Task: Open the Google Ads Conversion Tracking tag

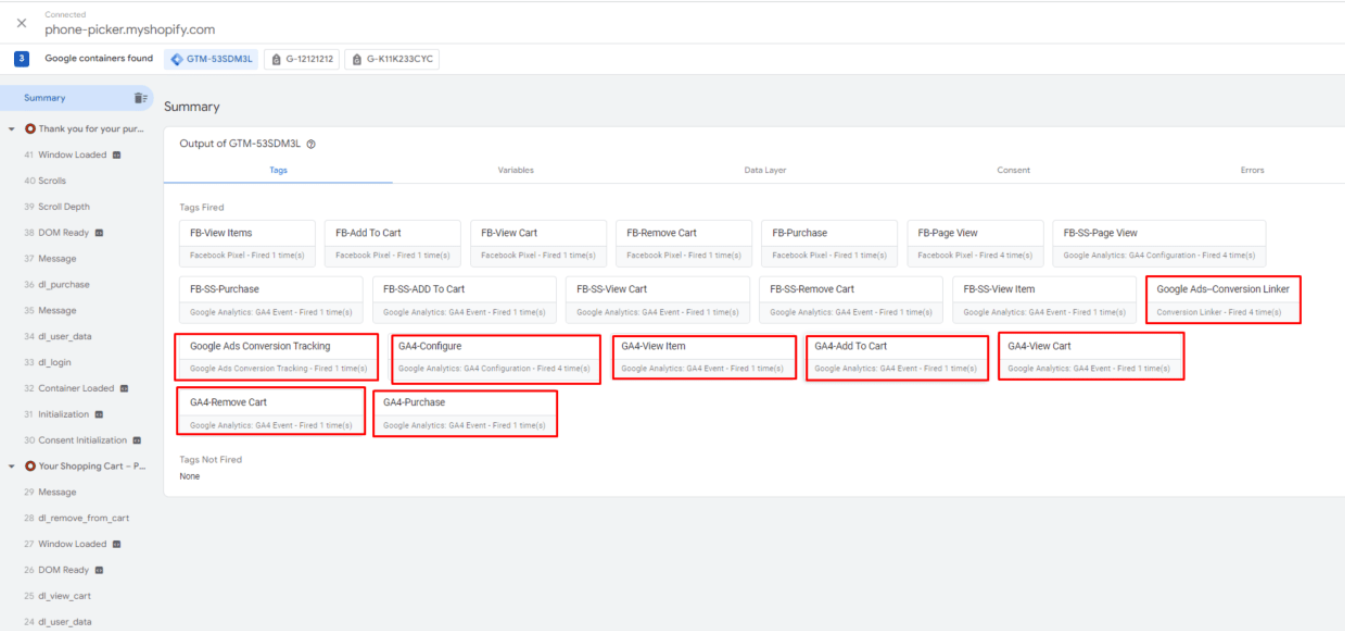Action: click(277, 356)
